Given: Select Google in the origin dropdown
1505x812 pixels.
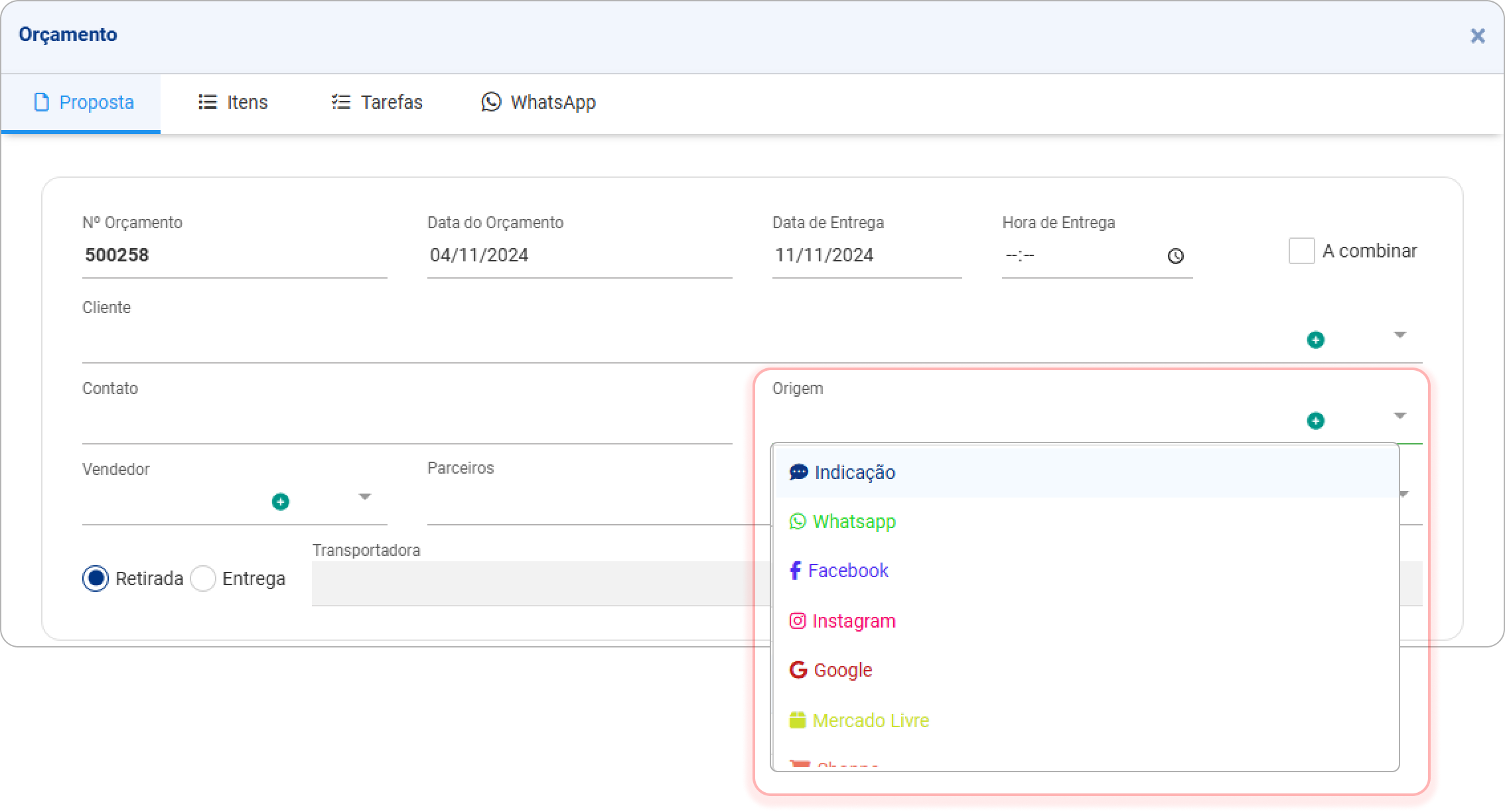Looking at the screenshot, I should pos(842,670).
